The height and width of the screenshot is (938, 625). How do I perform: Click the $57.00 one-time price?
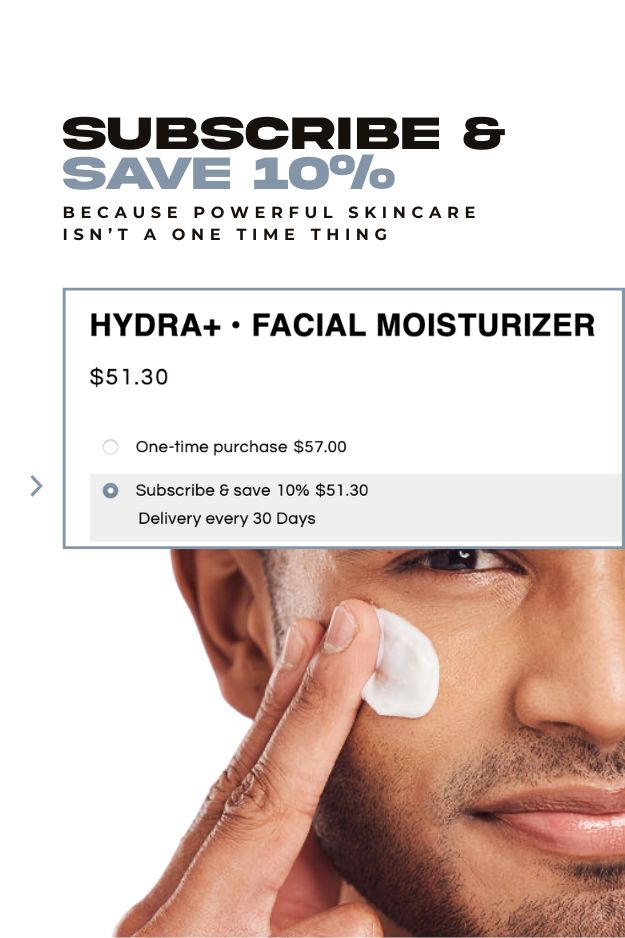[x=320, y=447]
